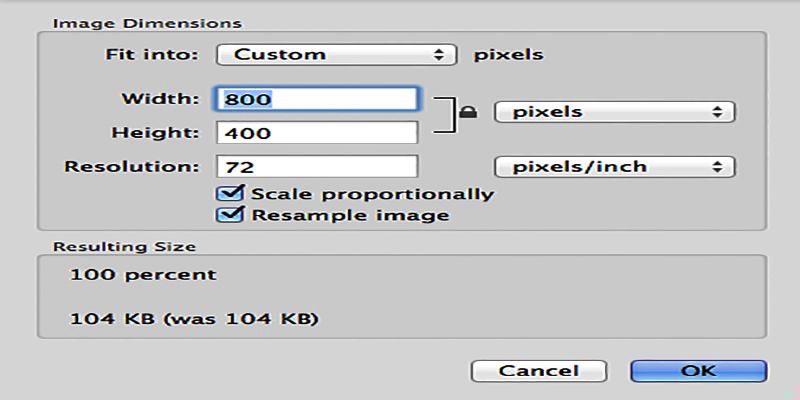The image size is (800, 400).
Task: Open the Fit into Custom dropdown
Action: pyautogui.click(x=336, y=55)
